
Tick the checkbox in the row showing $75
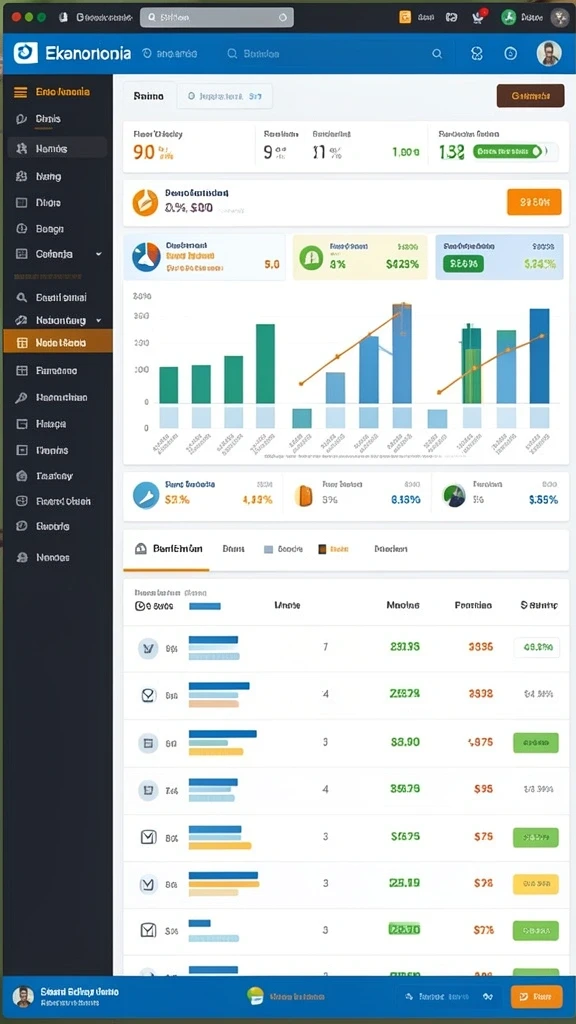tap(149, 837)
